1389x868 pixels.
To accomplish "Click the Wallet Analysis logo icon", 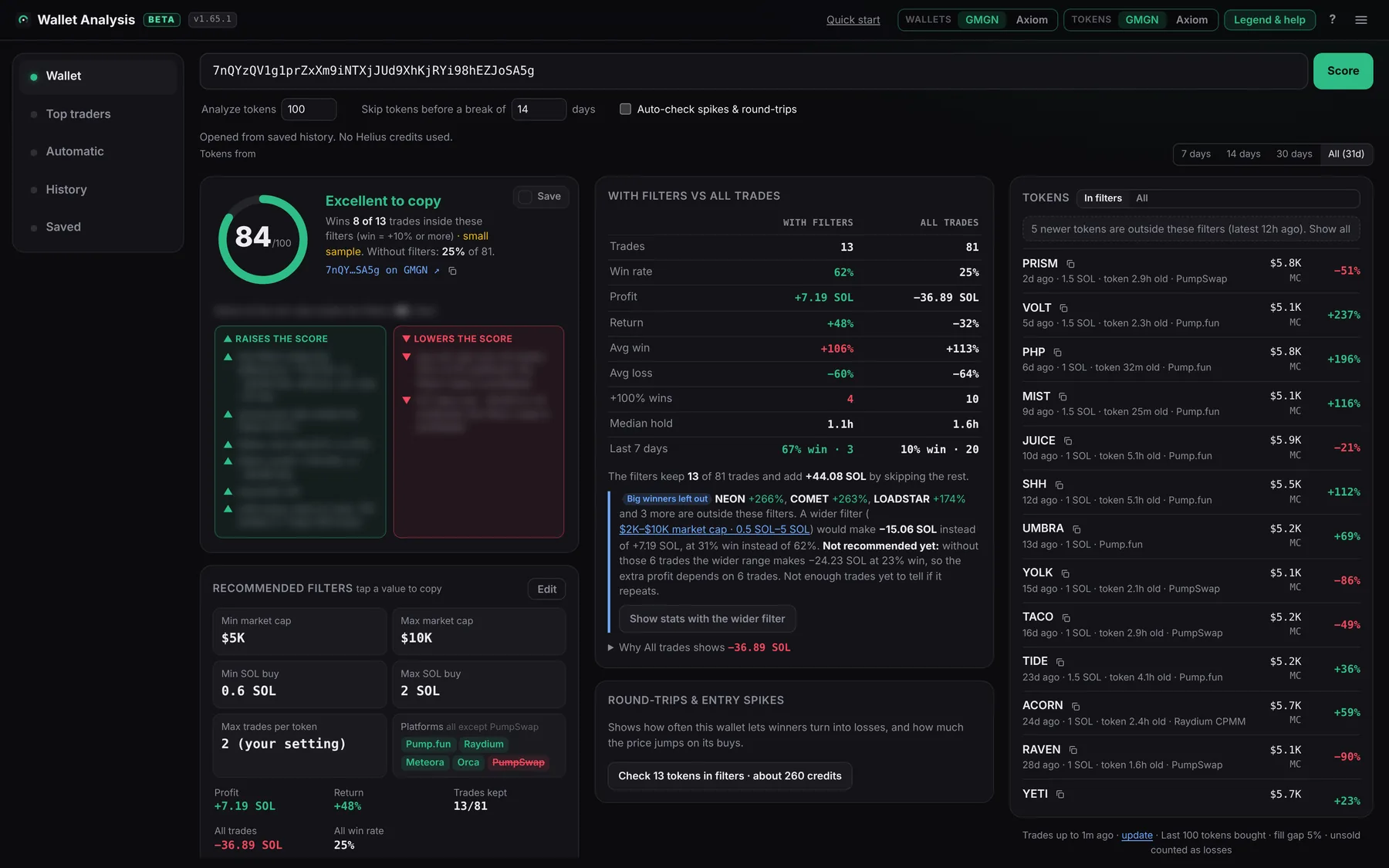I will (x=23, y=20).
